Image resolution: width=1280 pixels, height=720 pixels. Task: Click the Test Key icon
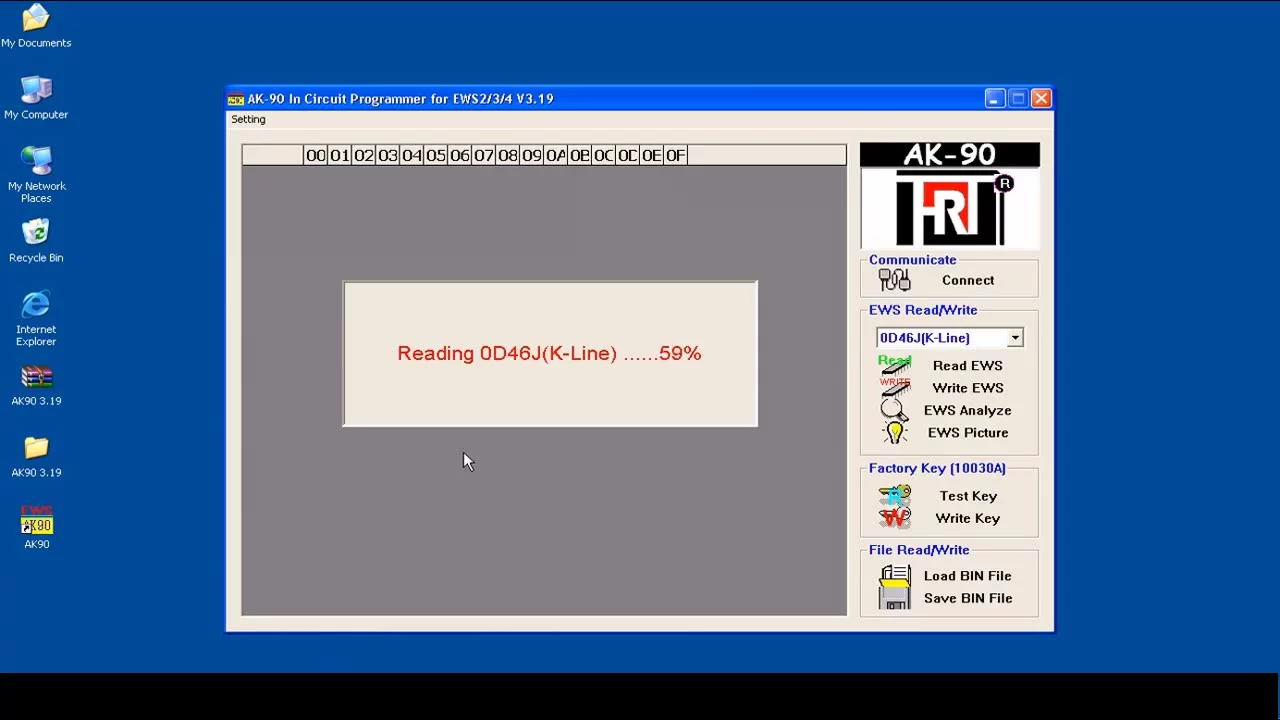895,496
